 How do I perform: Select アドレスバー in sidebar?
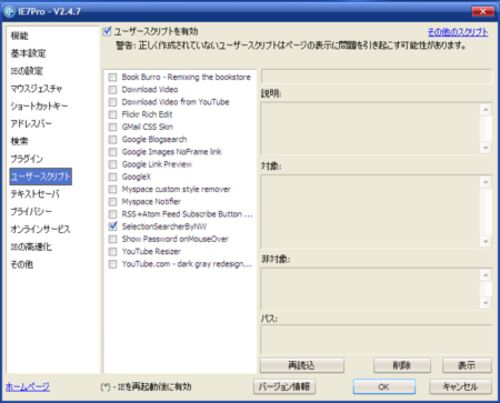point(31,124)
